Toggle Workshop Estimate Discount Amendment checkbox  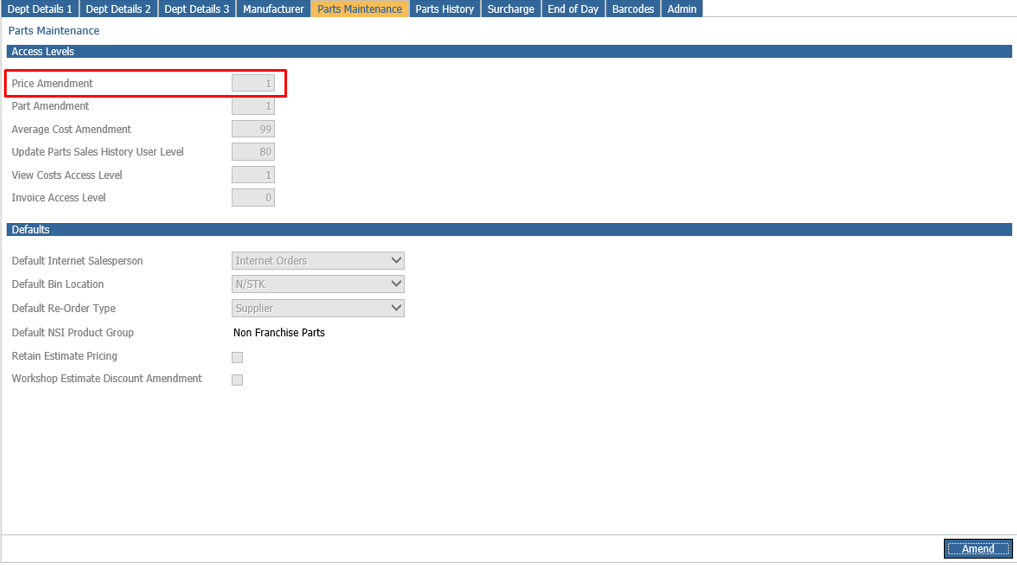click(237, 380)
